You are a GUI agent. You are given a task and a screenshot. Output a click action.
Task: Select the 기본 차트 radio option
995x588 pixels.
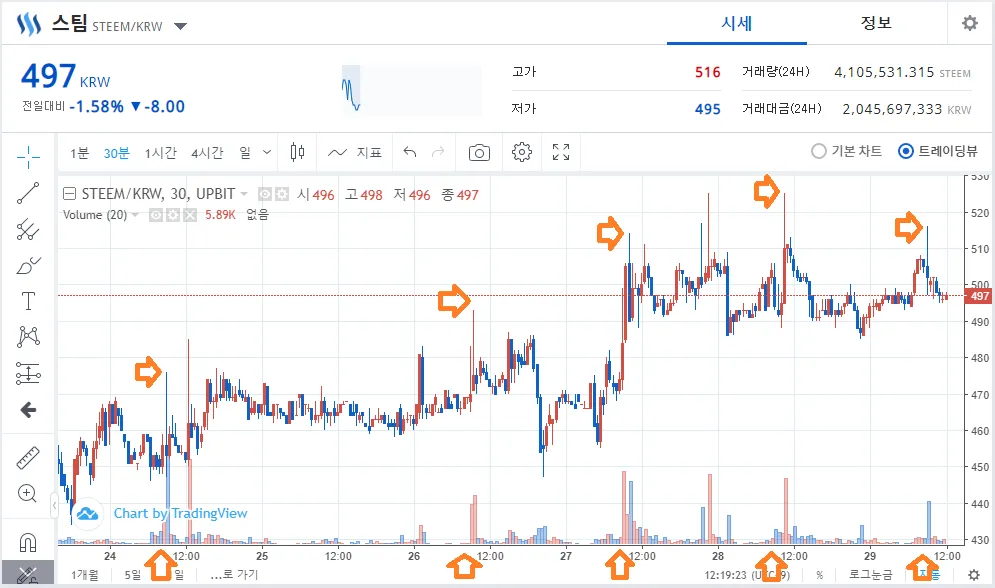click(847, 151)
